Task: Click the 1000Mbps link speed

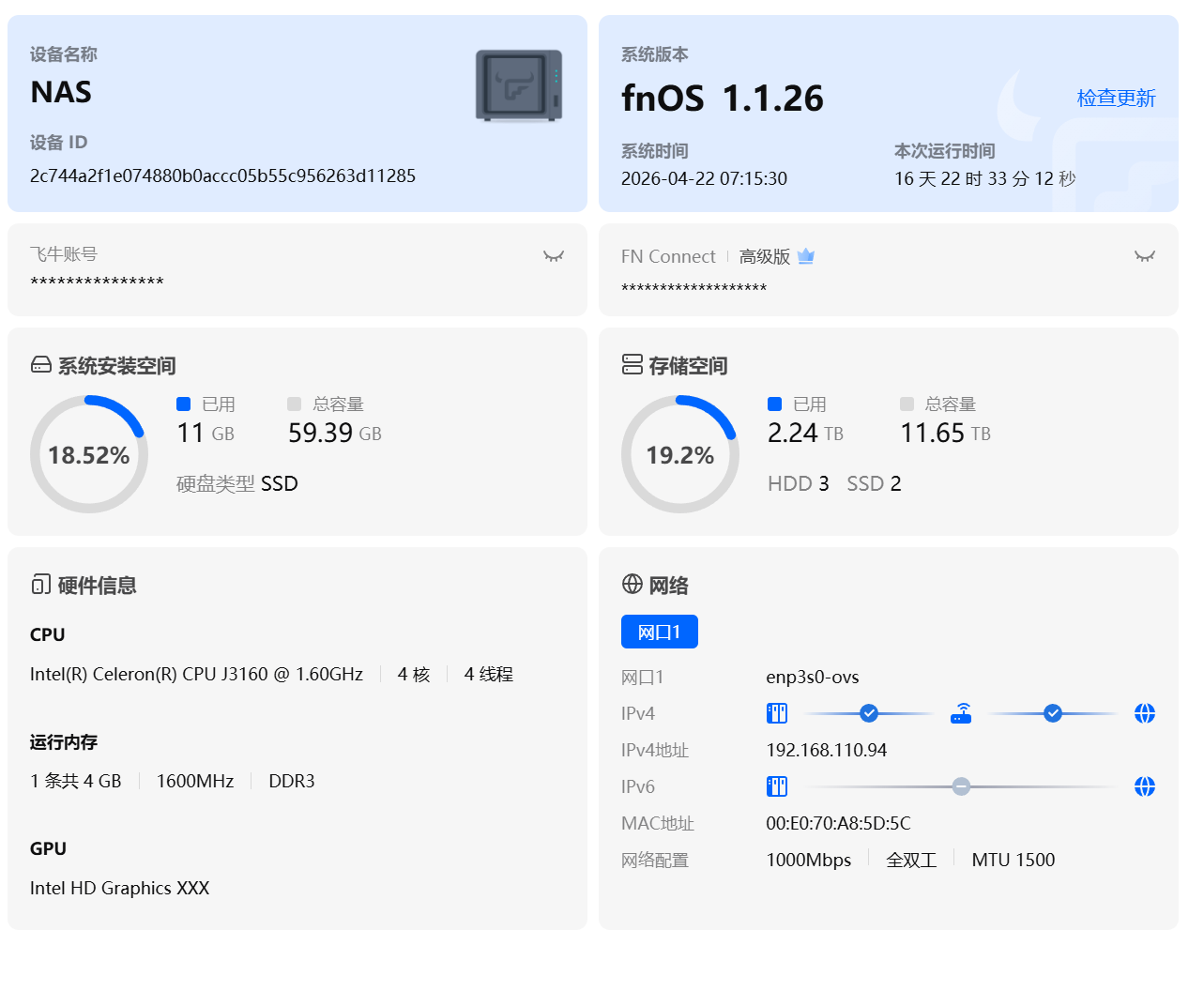Action: click(x=809, y=860)
